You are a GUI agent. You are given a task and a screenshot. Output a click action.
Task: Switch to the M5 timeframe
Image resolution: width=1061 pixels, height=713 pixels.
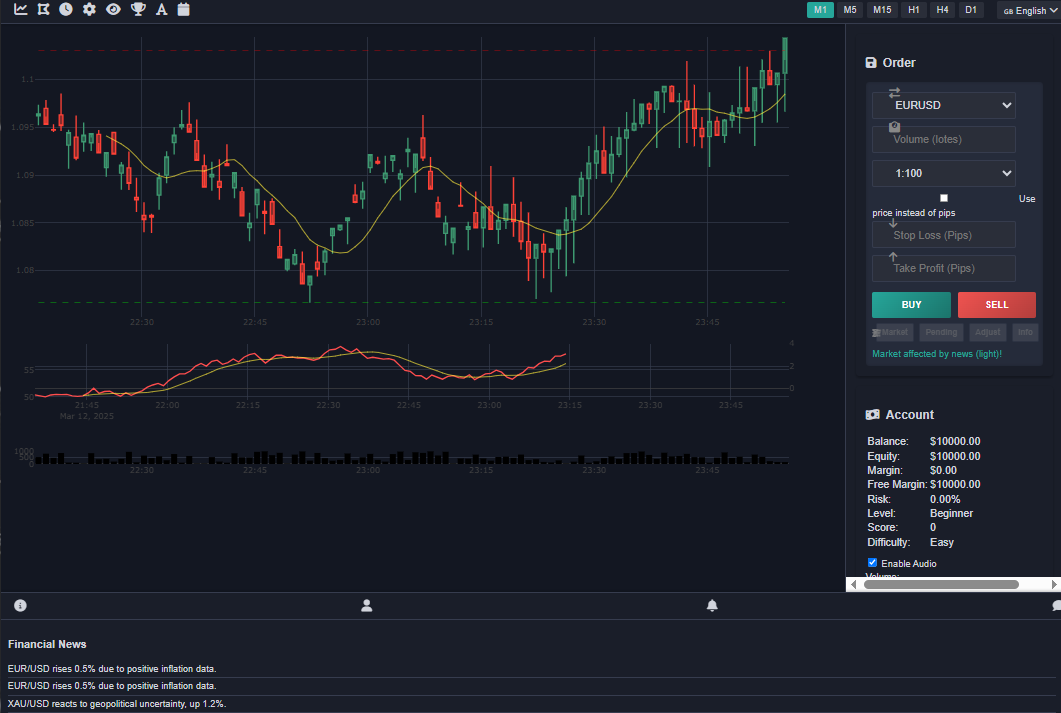click(850, 9)
